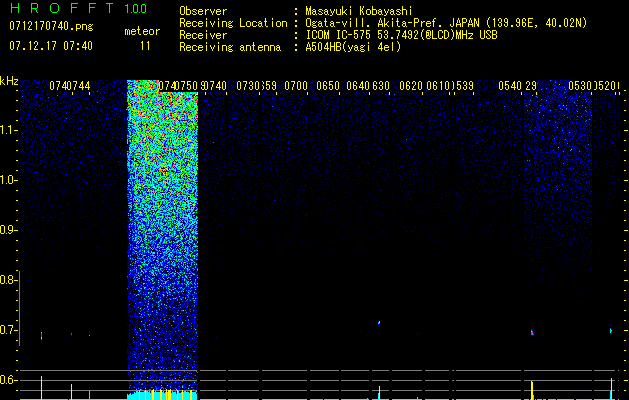Click the 'Receiver' field label
The image size is (629, 400).
(x=203, y=35)
